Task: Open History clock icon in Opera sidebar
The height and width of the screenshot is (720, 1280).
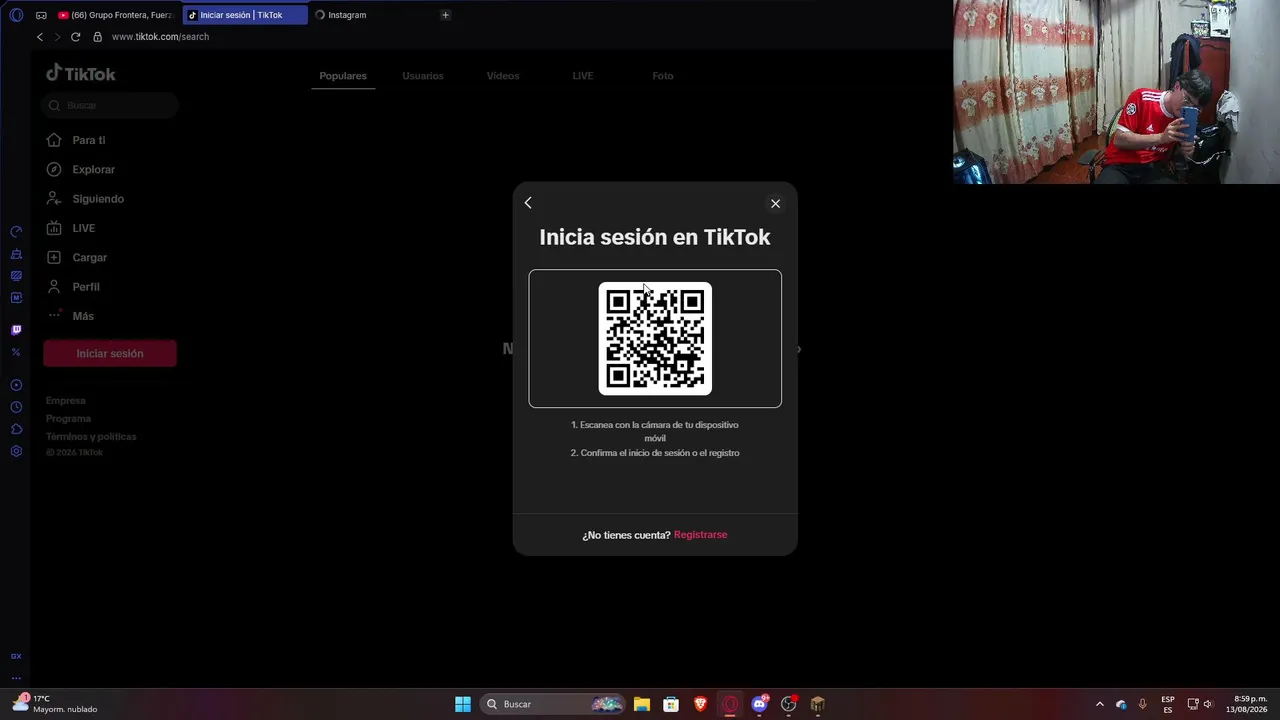Action: 16,407
